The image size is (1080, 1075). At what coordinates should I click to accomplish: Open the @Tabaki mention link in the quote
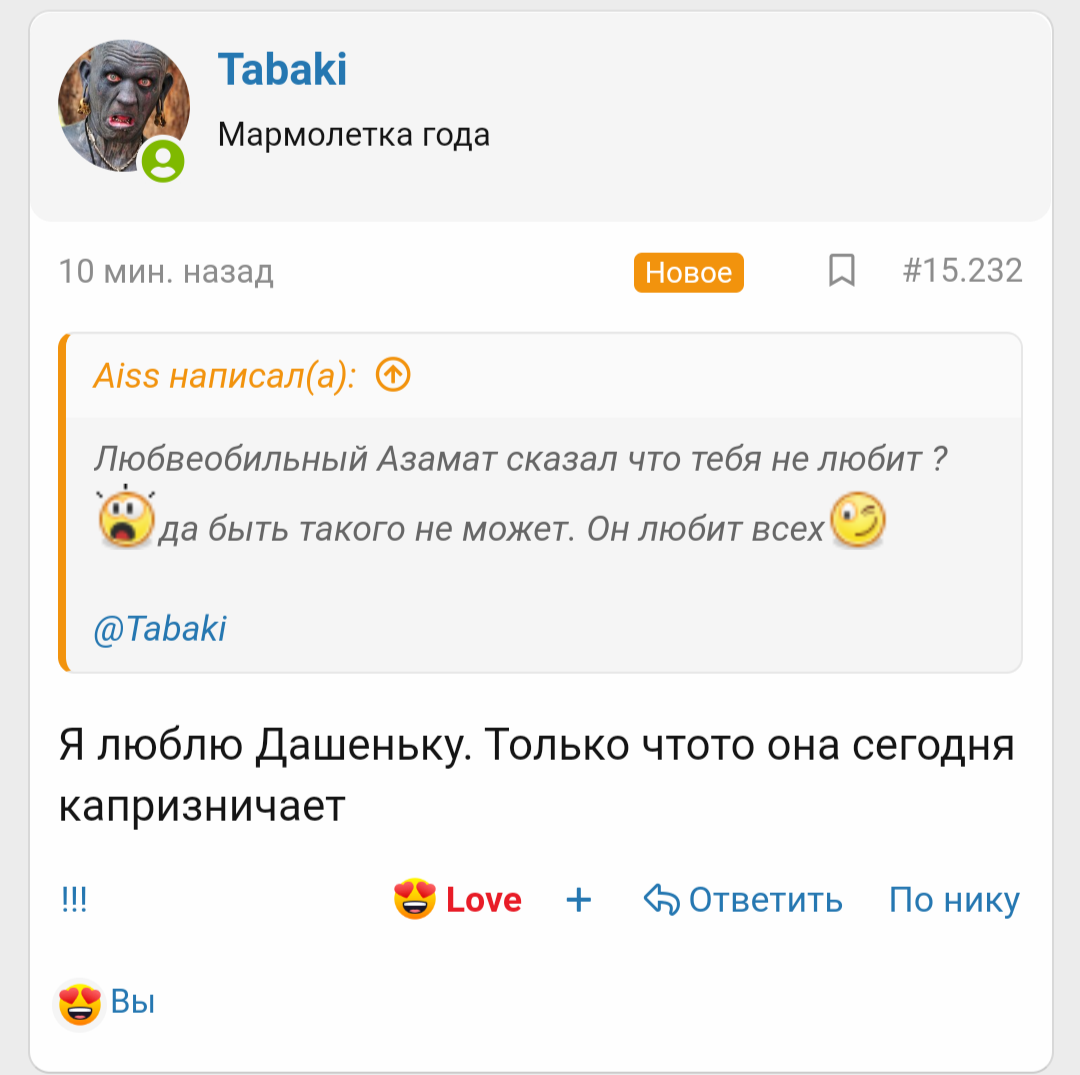[x=160, y=628]
